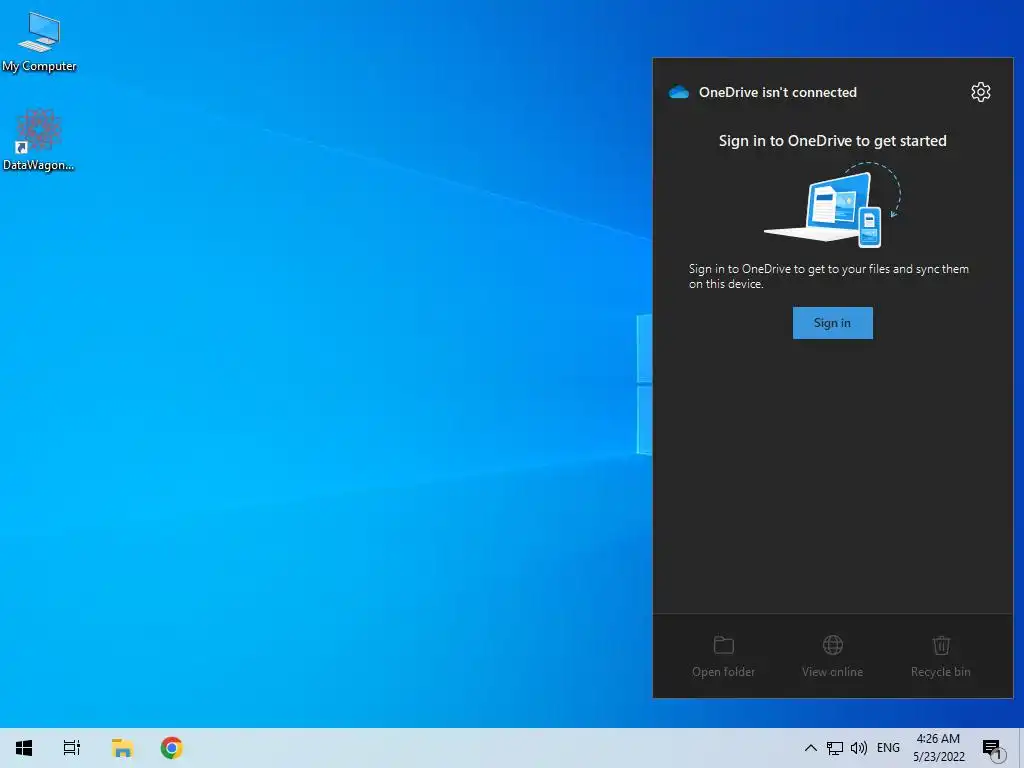Click the laptop and phone sync illustration
The height and width of the screenshot is (768, 1024).
[833, 205]
